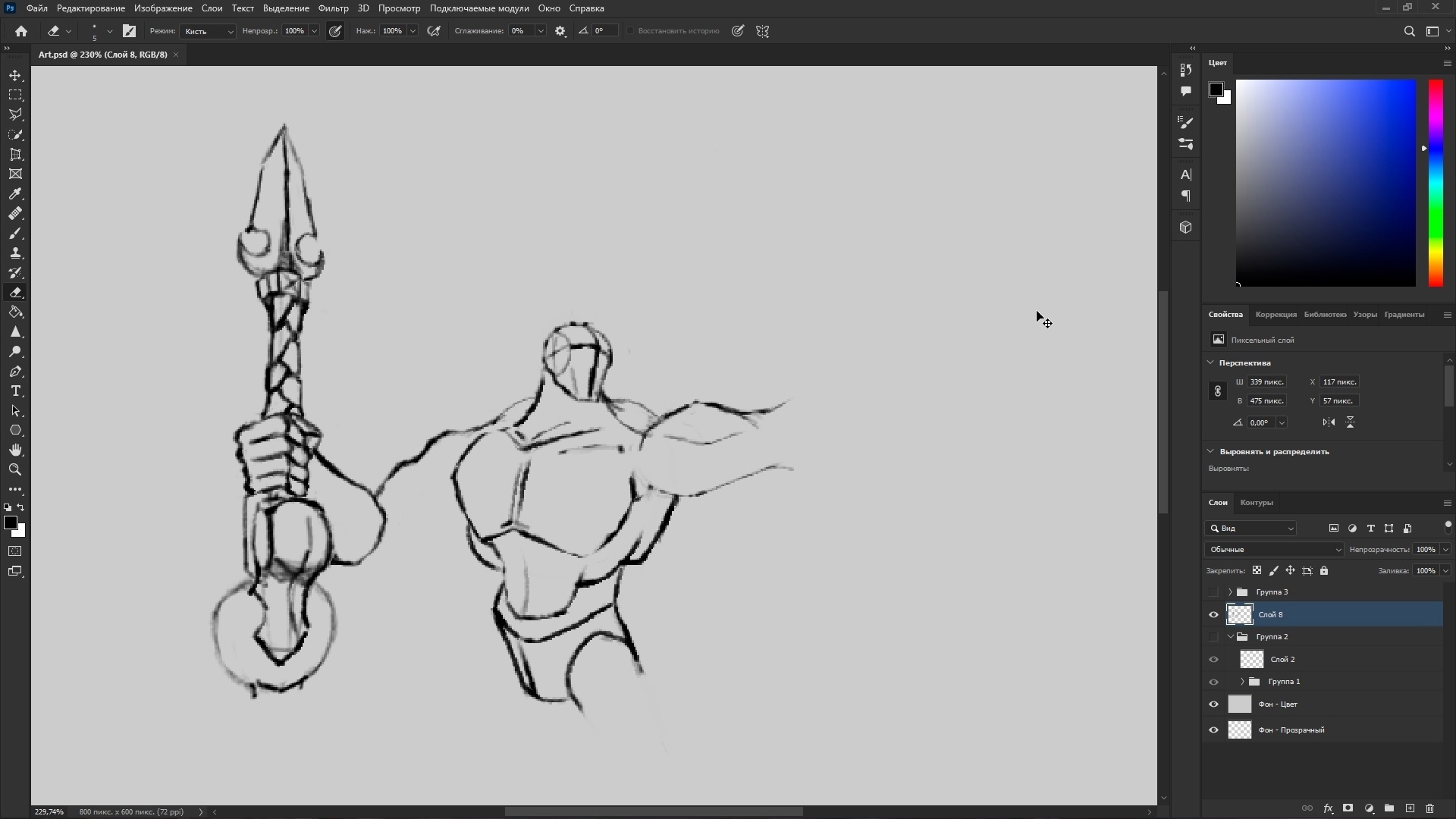Click the hue spectrum slider
The height and width of the screenshot is (819, 1456).
coord(1436,183)
